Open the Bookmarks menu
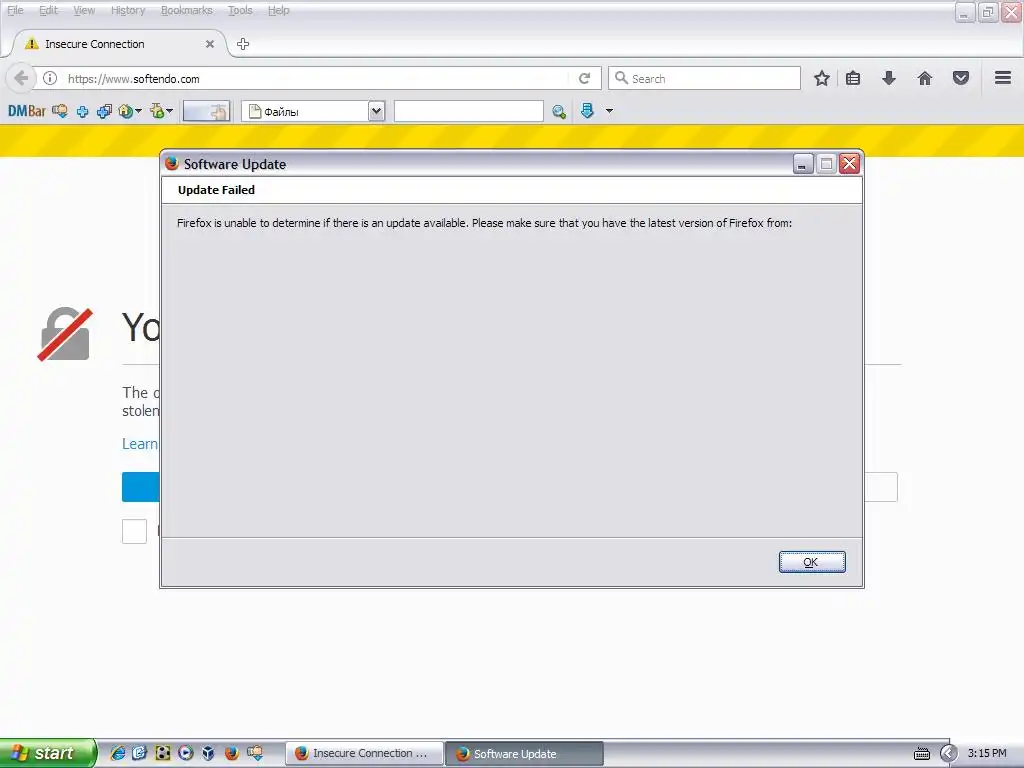 click(186, 10)
